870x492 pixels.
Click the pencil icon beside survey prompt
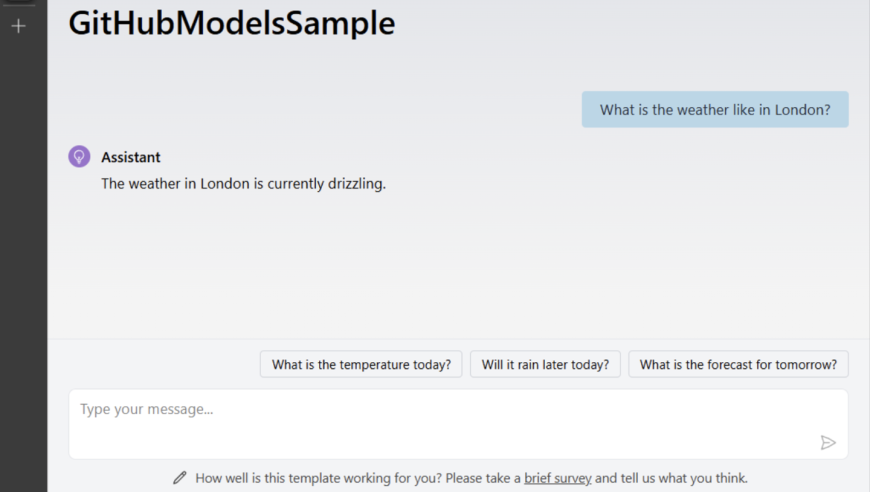coord(180,478)
